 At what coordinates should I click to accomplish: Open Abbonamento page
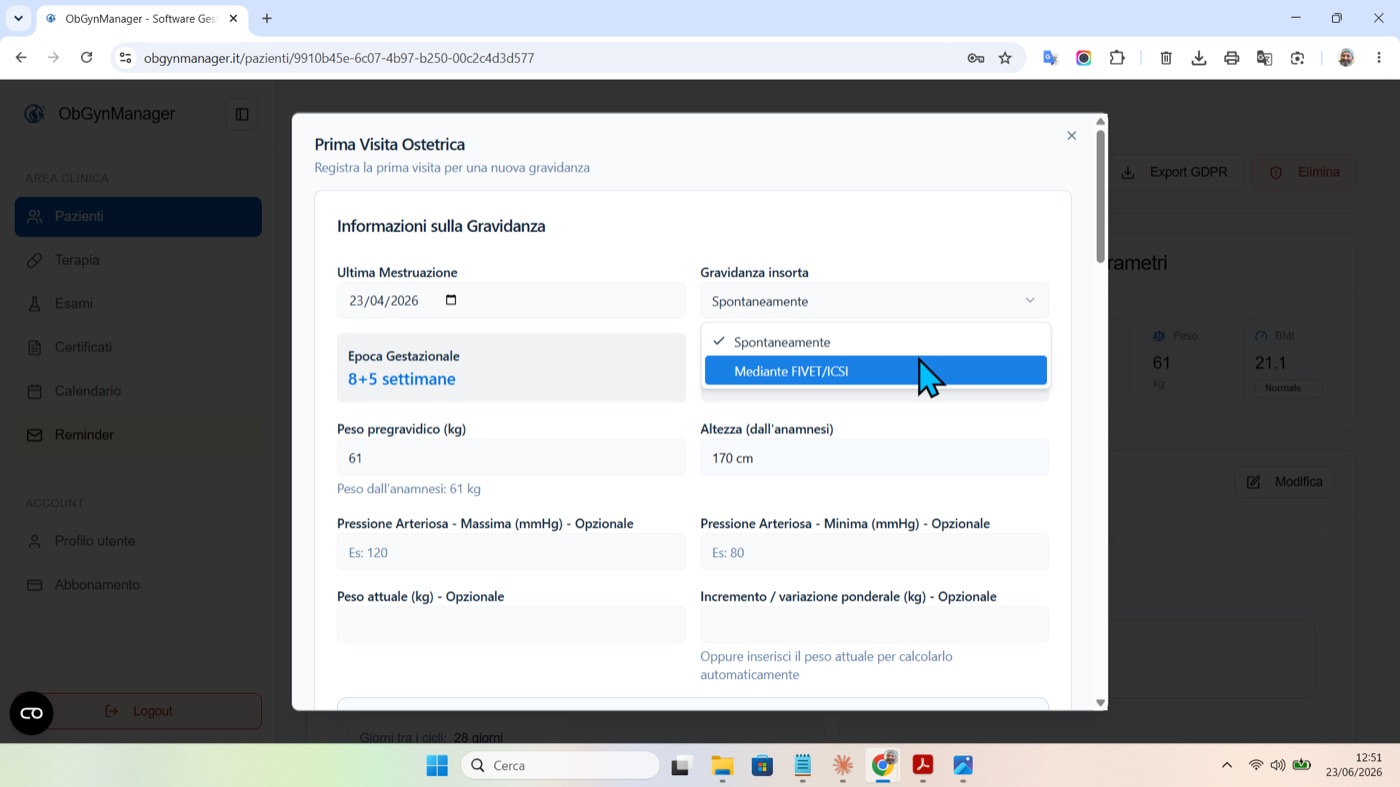pyautogui.click(x=138, y=585)
